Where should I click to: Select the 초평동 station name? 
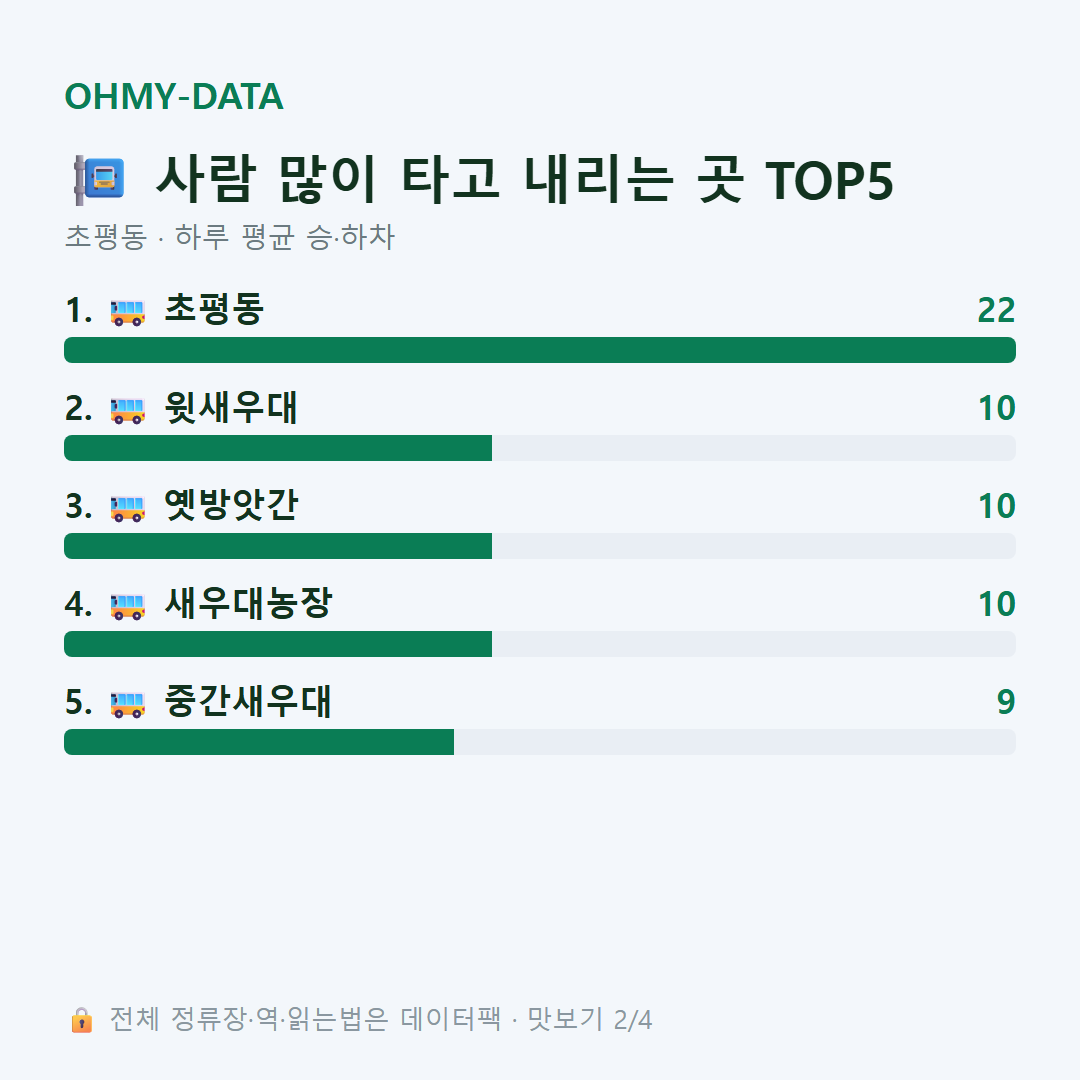click(x=214, y=309)
